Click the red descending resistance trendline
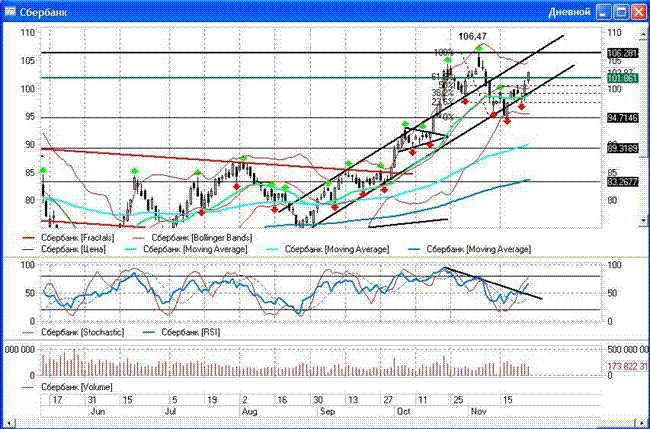 (x=226, y=161)
